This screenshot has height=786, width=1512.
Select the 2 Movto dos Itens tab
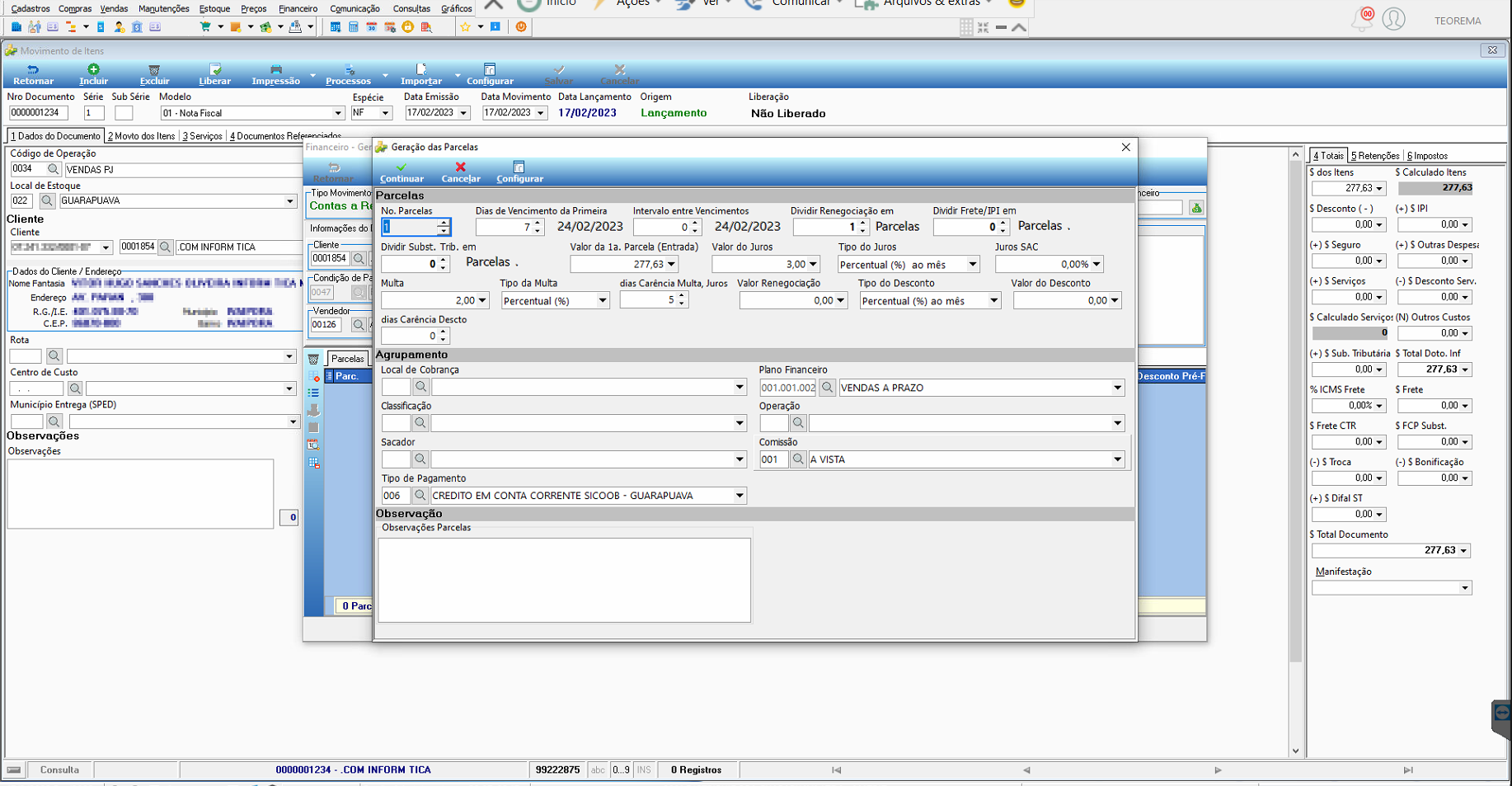coord(142,136)
